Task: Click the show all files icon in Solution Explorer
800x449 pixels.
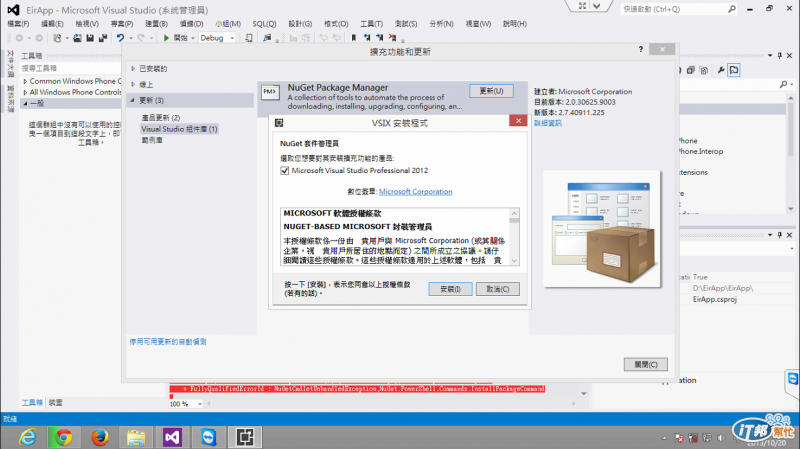Action: coord(704,70)
